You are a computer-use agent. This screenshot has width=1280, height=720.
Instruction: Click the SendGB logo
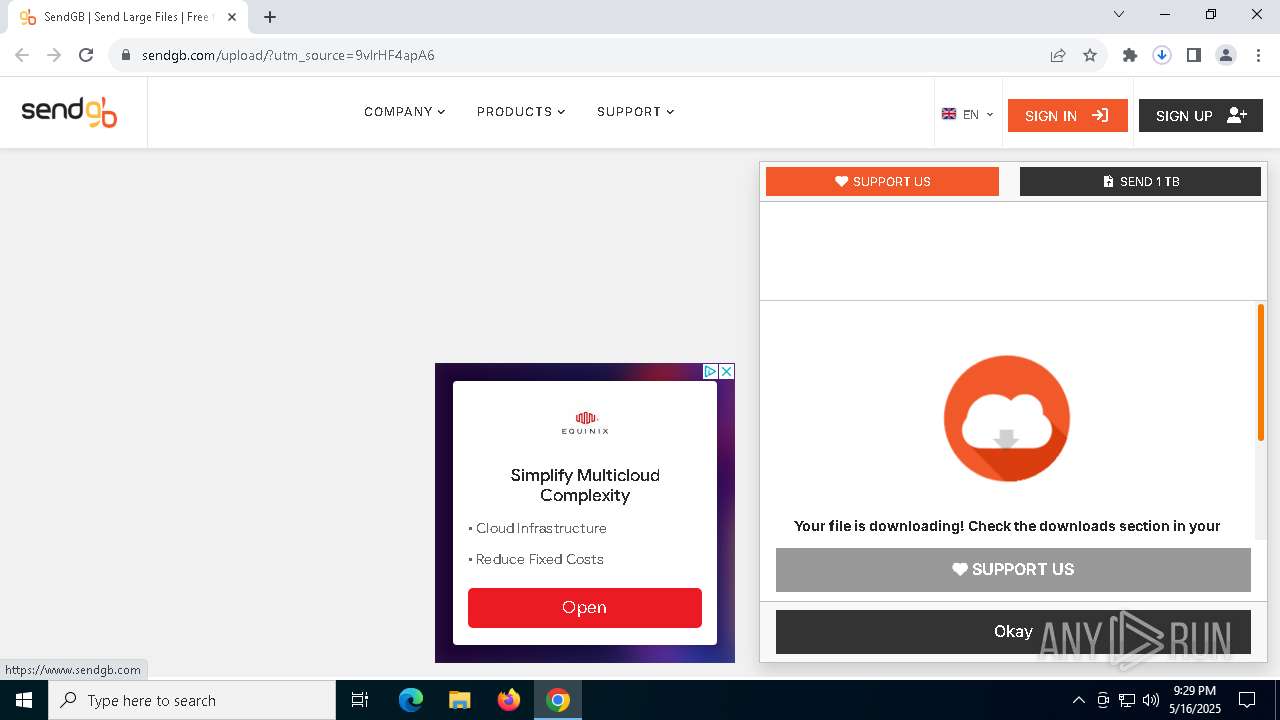point(69,112)
